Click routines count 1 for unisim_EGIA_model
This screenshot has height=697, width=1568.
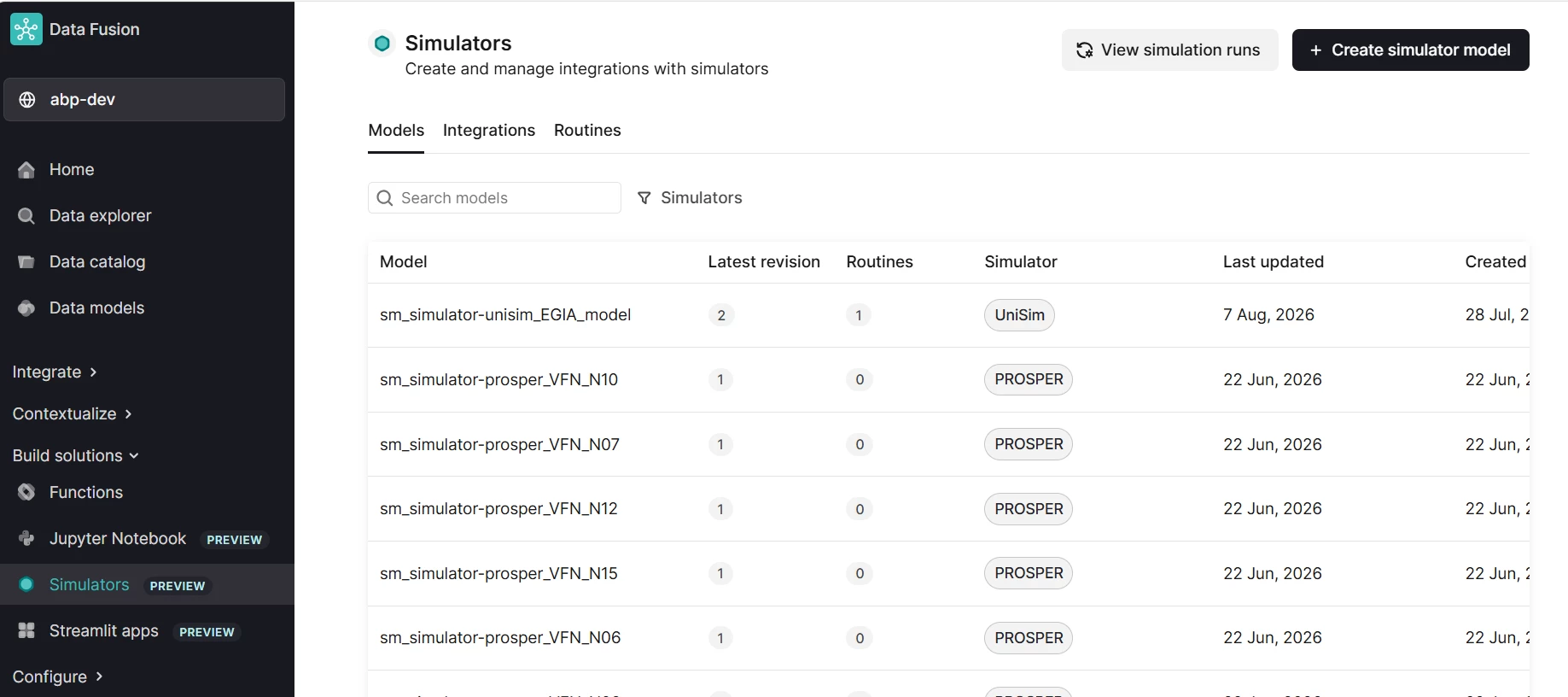point(859,315)
